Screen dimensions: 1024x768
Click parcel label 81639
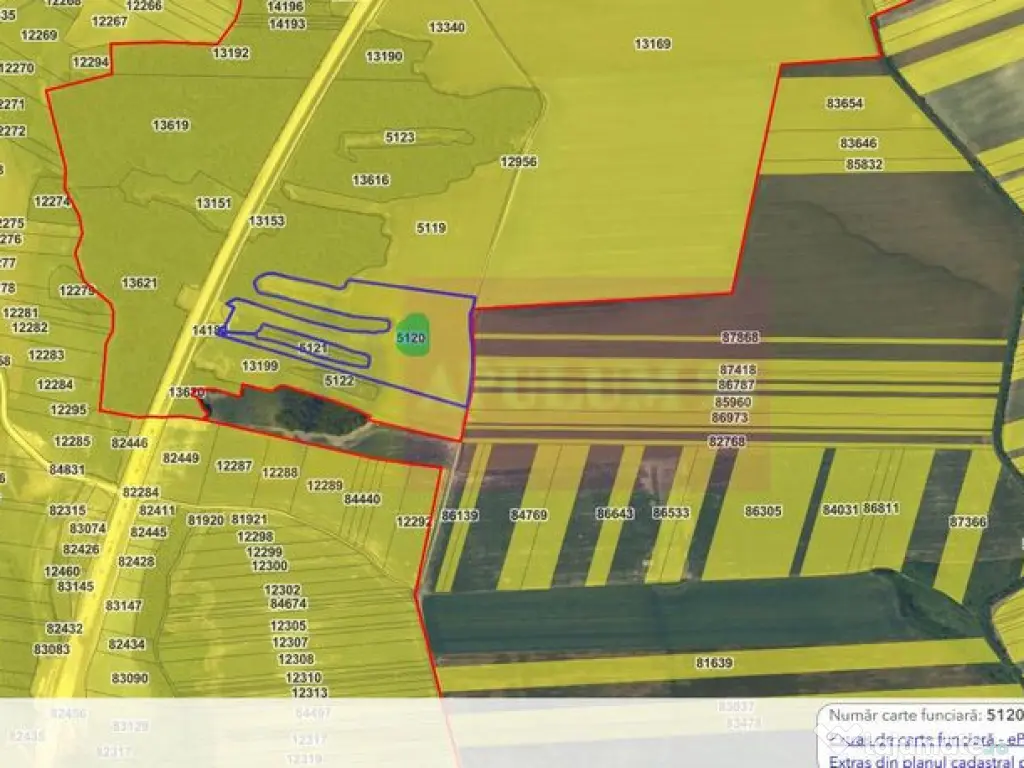(x=714, y=662)
